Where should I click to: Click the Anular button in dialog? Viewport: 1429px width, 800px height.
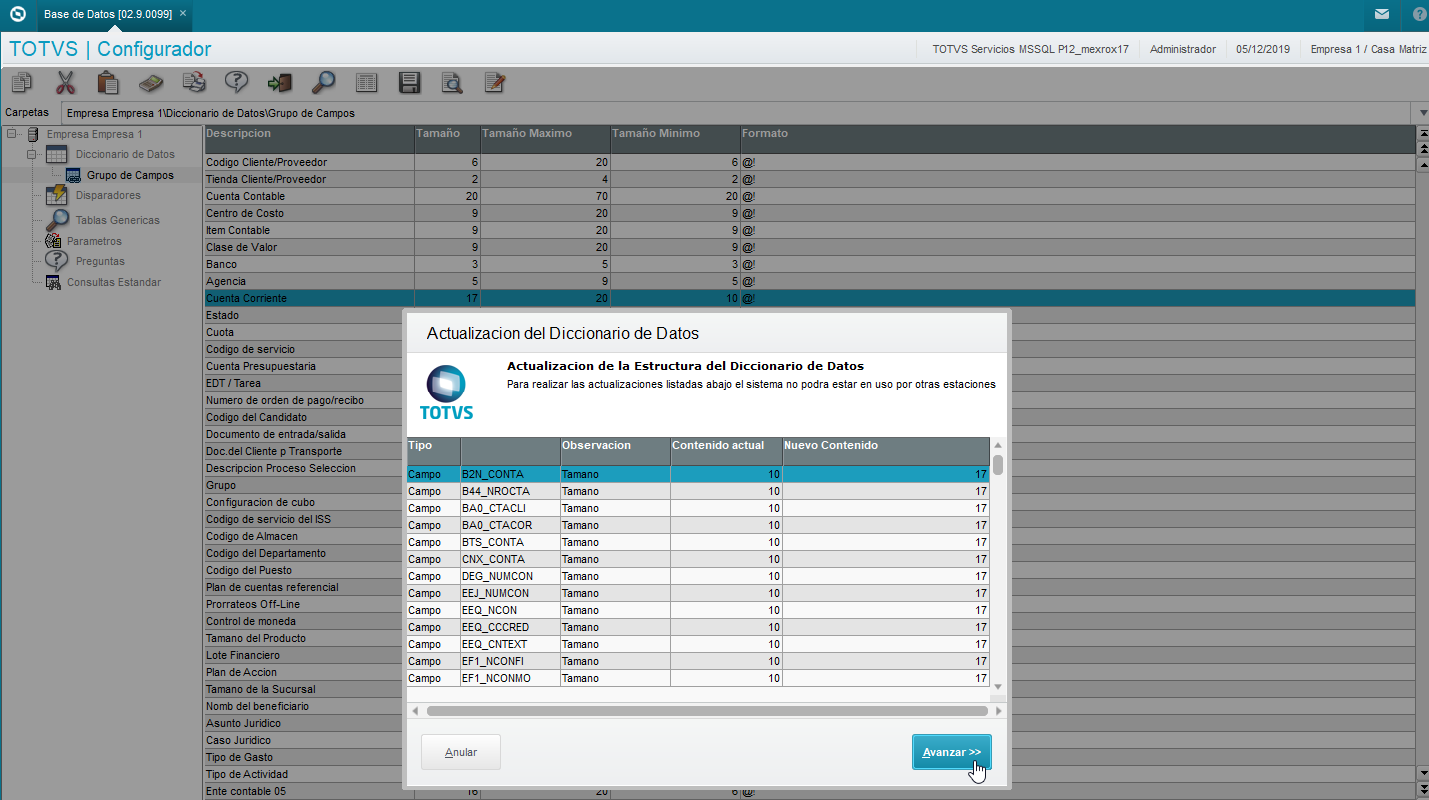(x=461, y=752)
